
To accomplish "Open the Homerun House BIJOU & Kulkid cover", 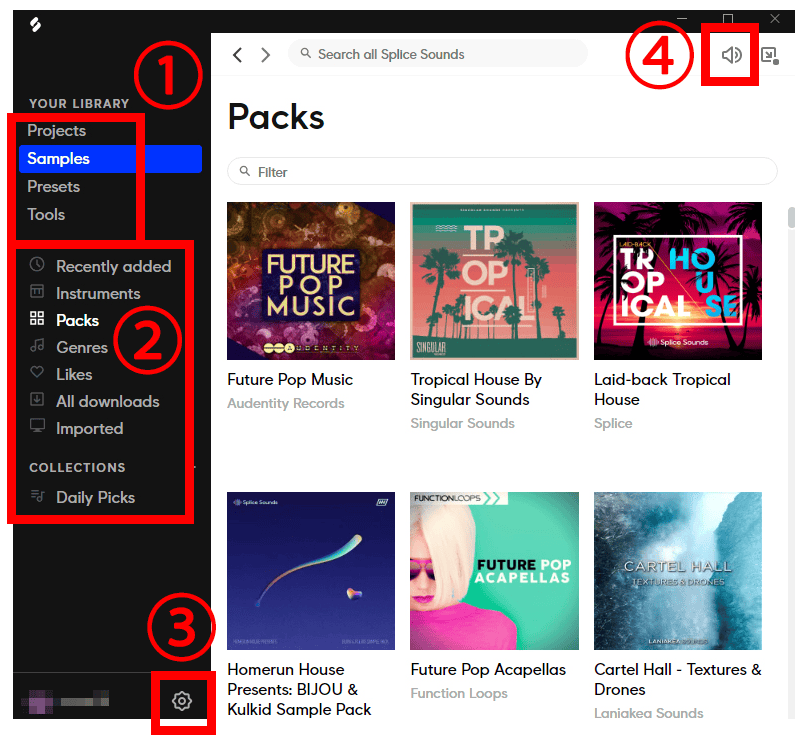I will pos(311,571).
